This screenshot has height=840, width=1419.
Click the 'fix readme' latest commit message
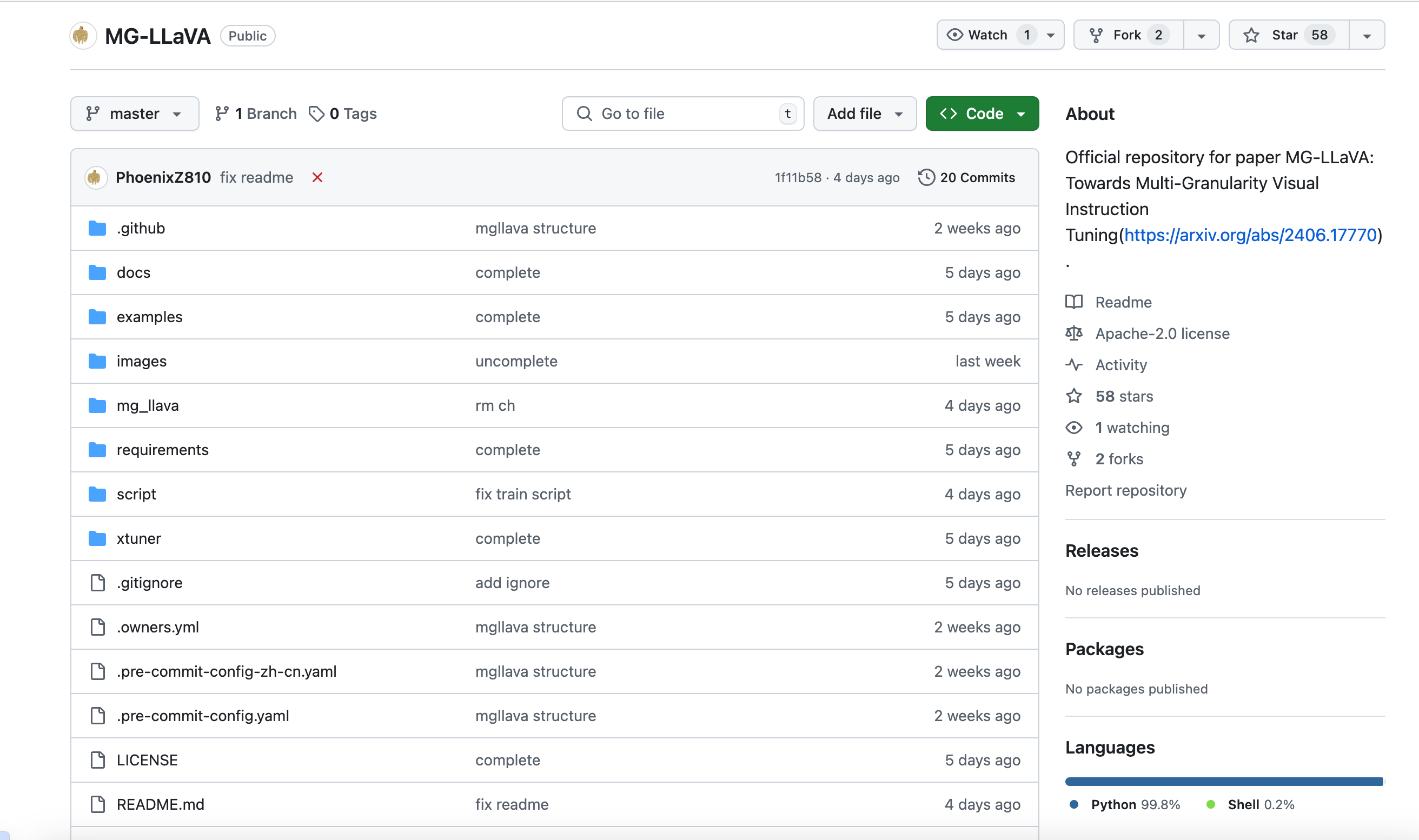[256, 178]
